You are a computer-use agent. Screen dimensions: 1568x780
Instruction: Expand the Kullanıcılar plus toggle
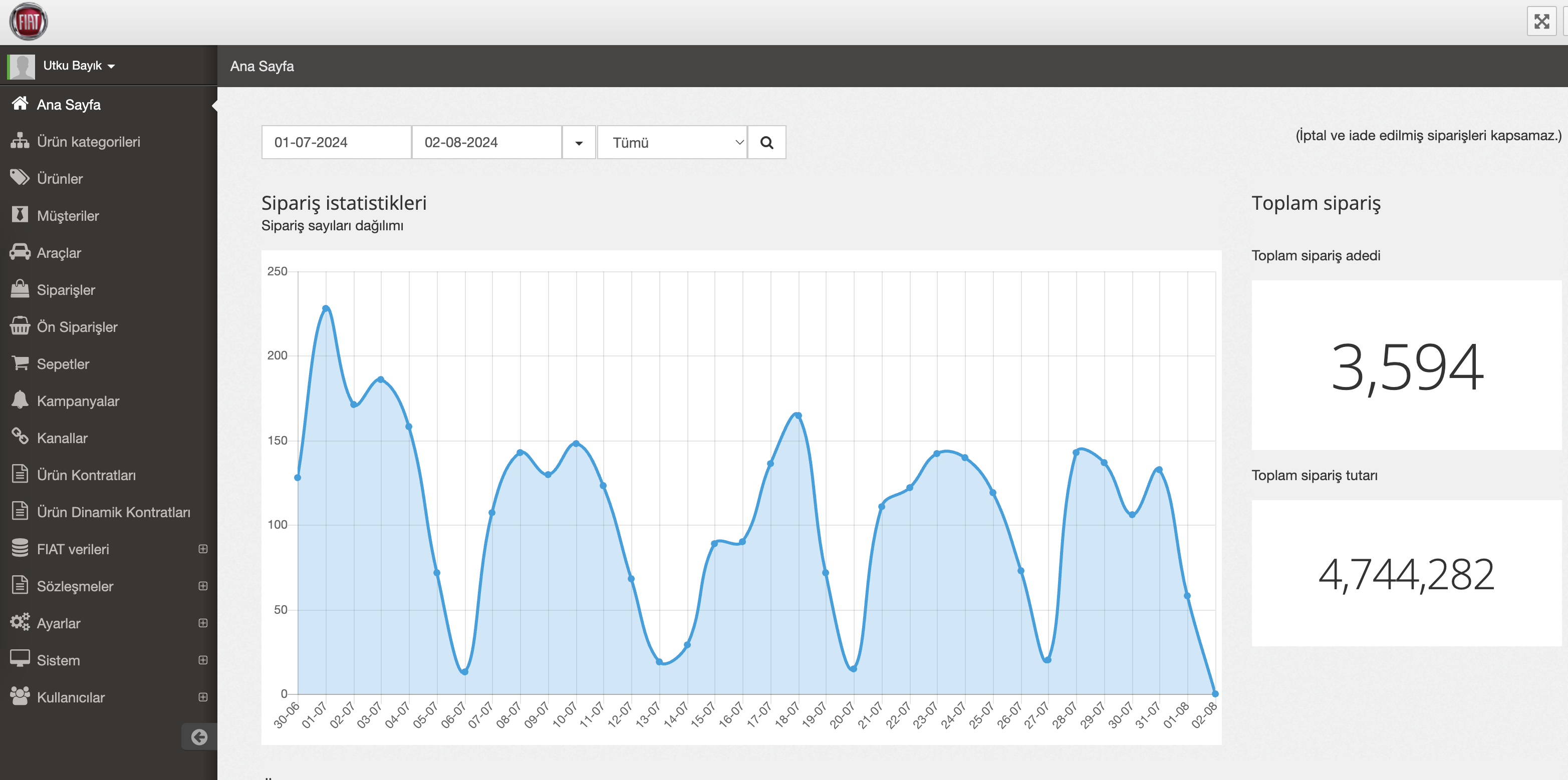[203, 697]
